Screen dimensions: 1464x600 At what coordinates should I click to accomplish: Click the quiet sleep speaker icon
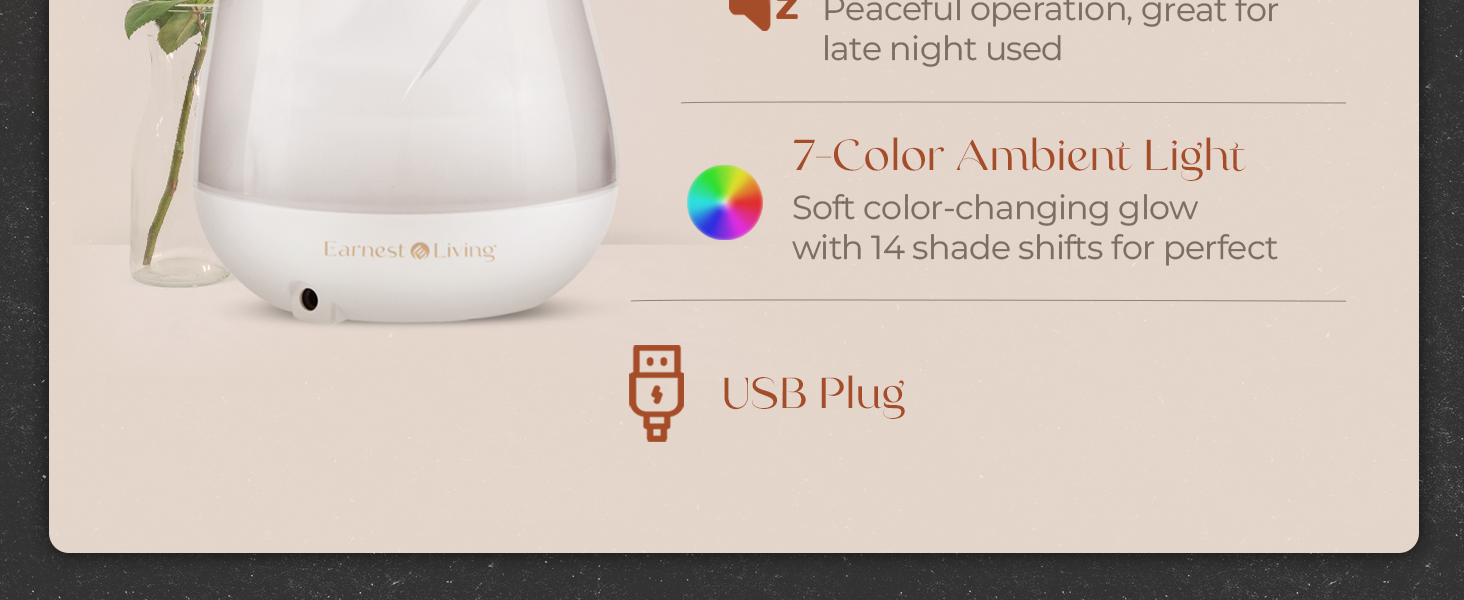tap(764, 12)
